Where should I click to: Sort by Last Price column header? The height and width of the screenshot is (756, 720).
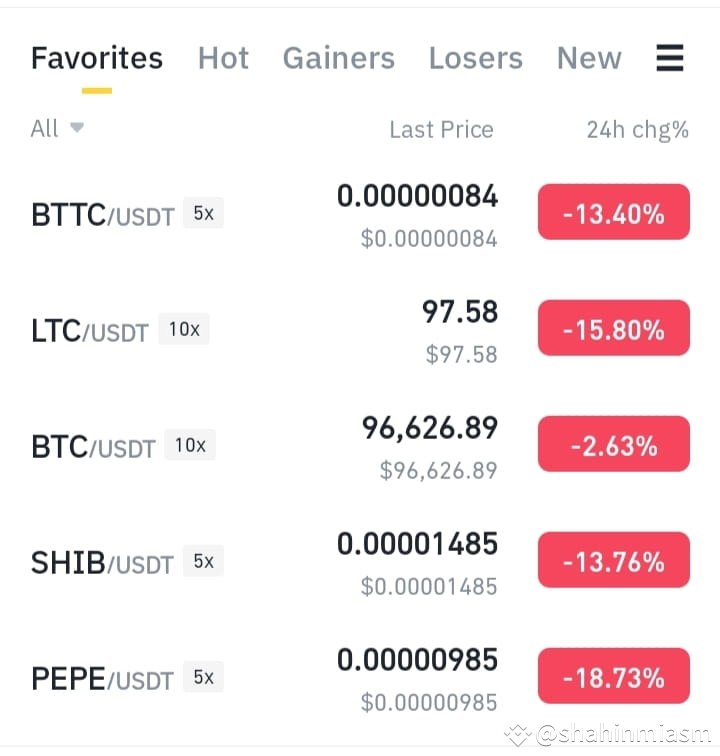click(441, 129)
